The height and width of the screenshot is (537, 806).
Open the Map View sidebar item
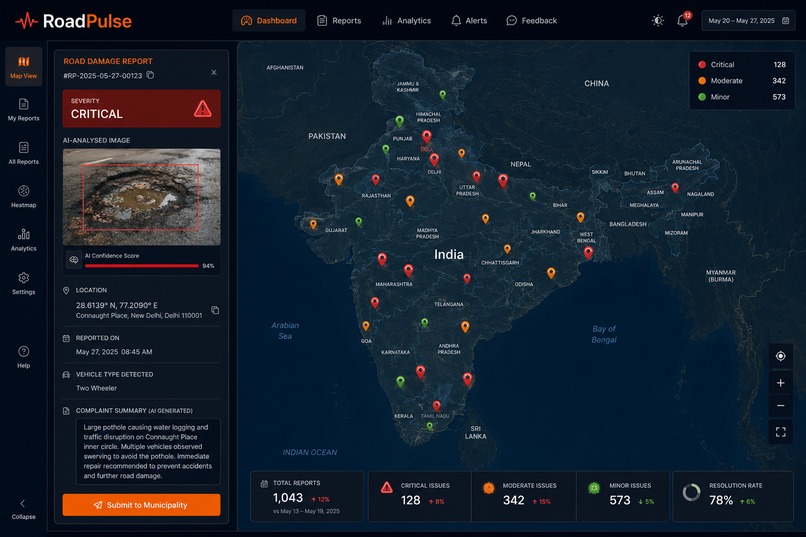click(x=24, y=67)
